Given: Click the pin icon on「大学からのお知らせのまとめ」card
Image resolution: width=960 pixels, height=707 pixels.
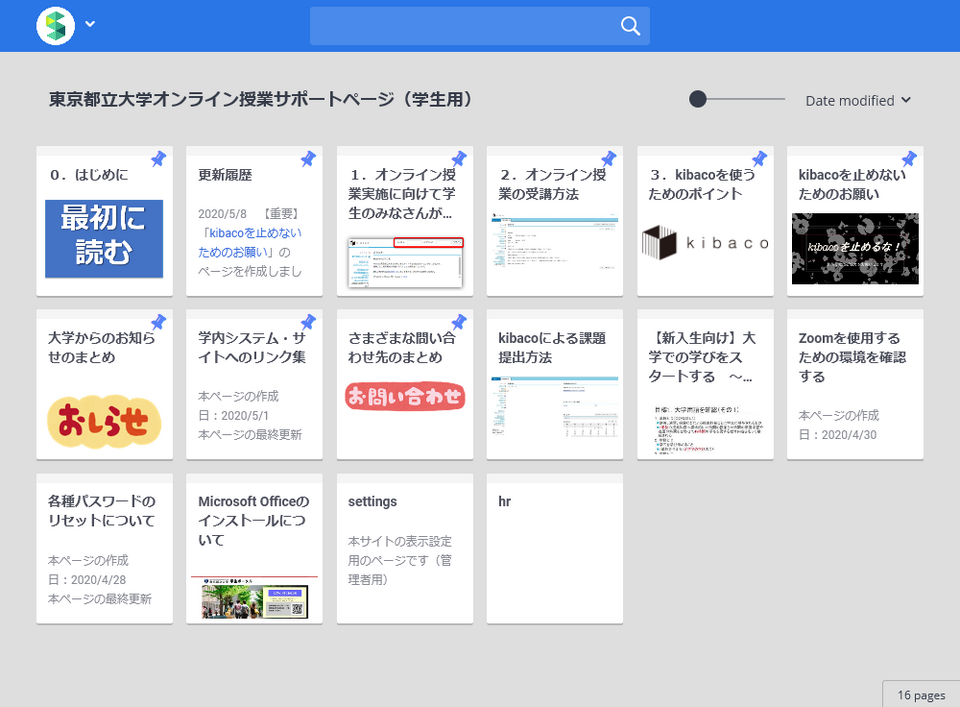Looking at the screenshot, I should pyautogui.click(x=158, y=322).
